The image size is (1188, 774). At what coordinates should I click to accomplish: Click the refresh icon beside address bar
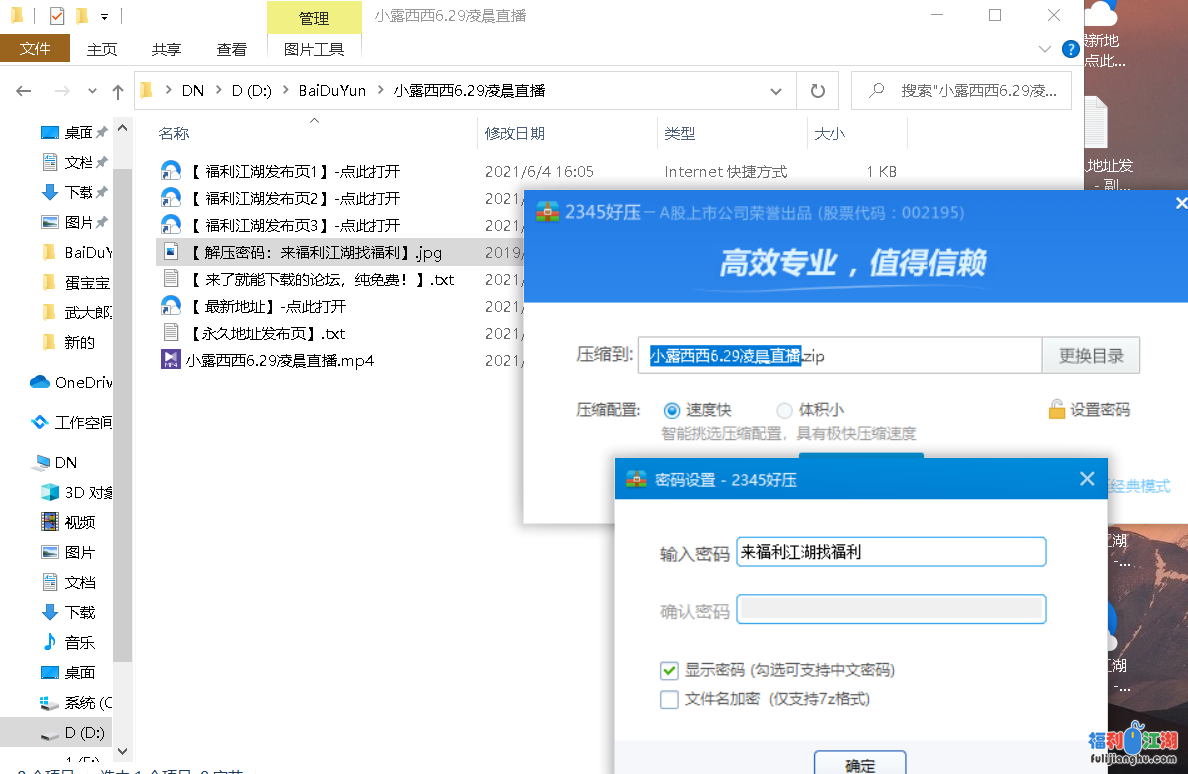tap(817, 91)
